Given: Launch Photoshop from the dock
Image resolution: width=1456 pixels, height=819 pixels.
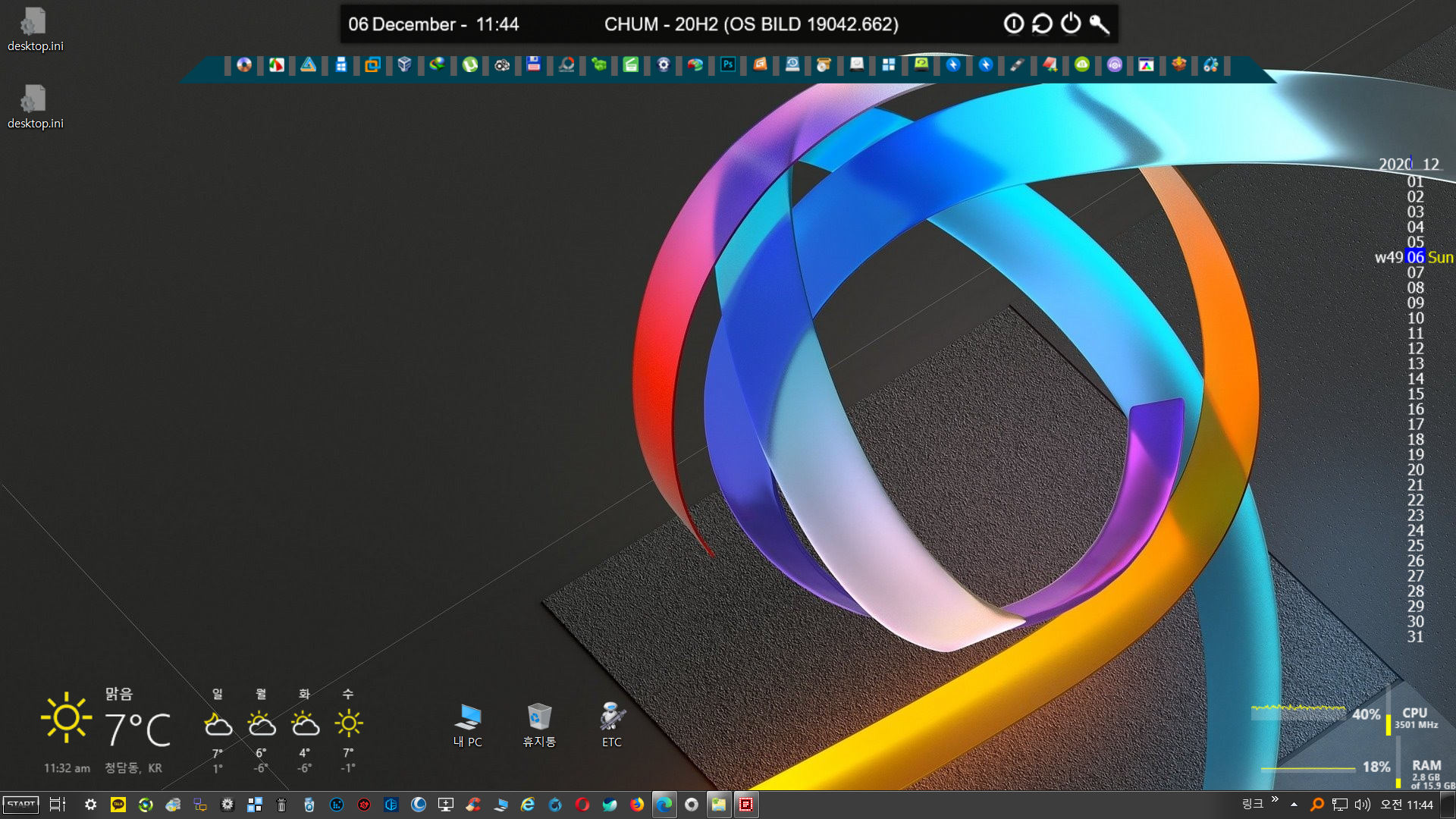Looking at the screenshot, I should pos(727,64).
